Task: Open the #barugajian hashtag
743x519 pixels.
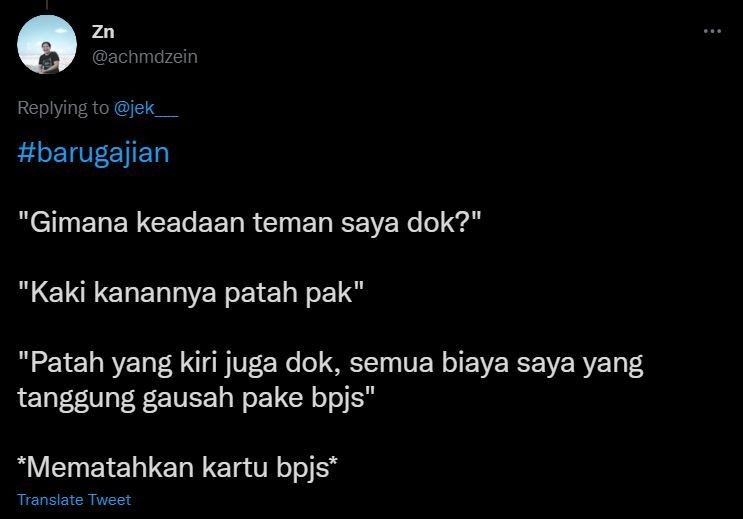Action: point(93,153)
